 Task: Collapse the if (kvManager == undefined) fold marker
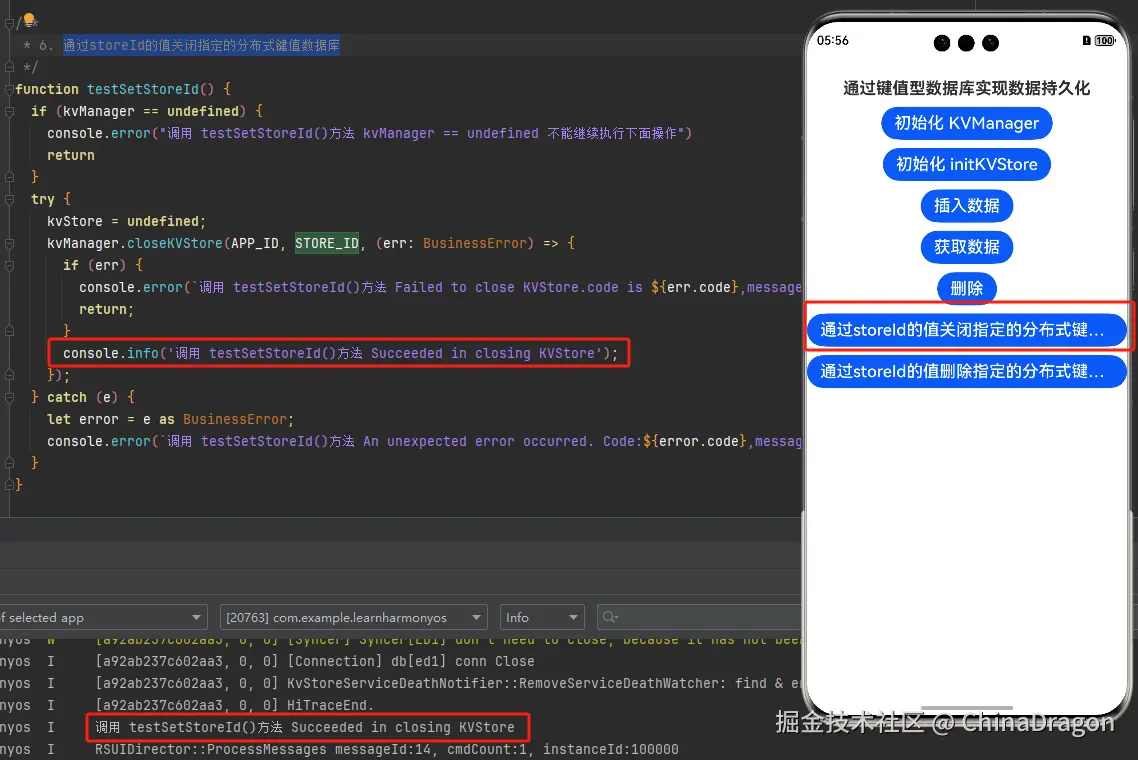[x=9, y=111]
